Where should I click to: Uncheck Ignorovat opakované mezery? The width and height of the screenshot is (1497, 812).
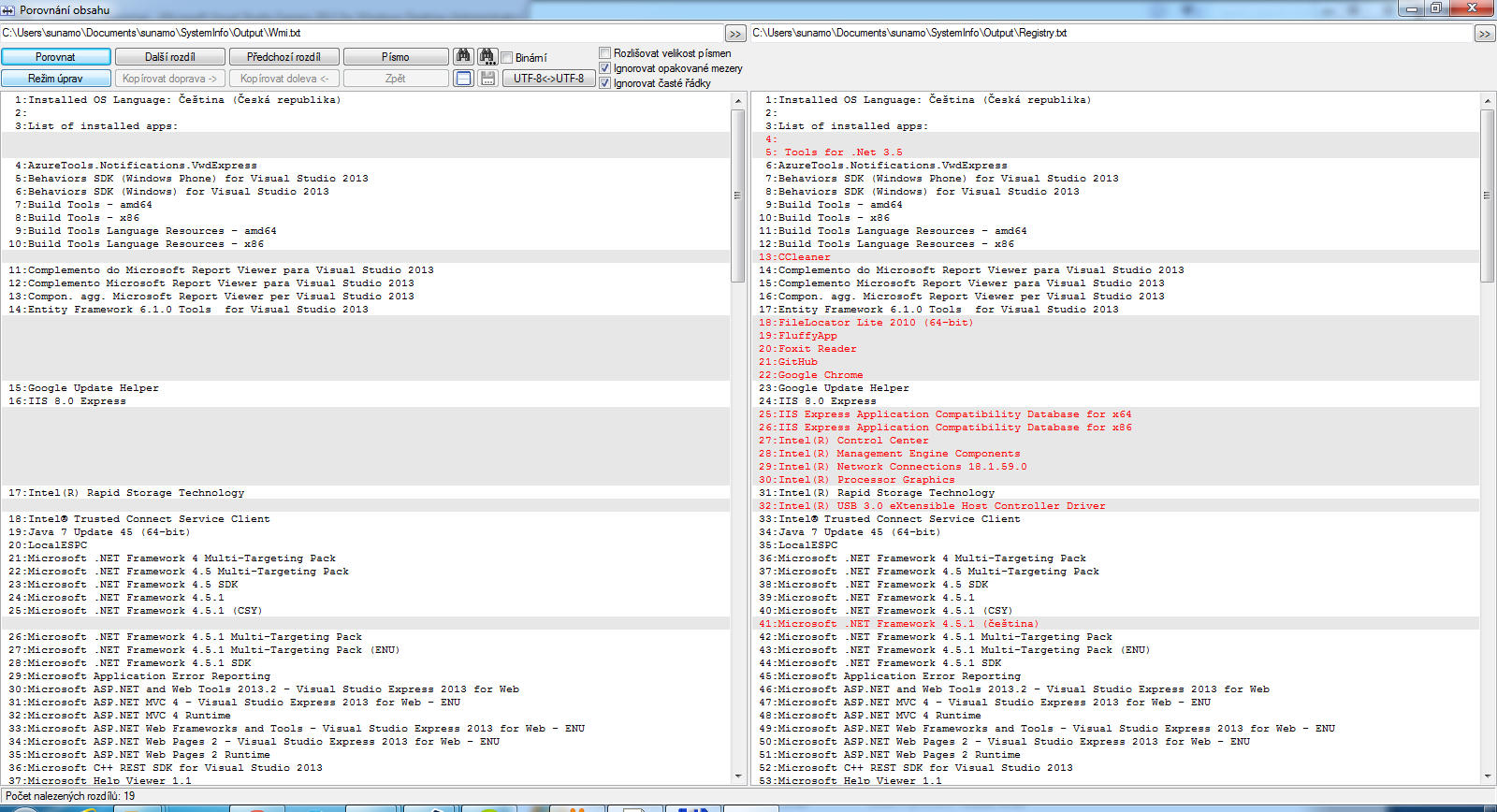click(605, 68)
